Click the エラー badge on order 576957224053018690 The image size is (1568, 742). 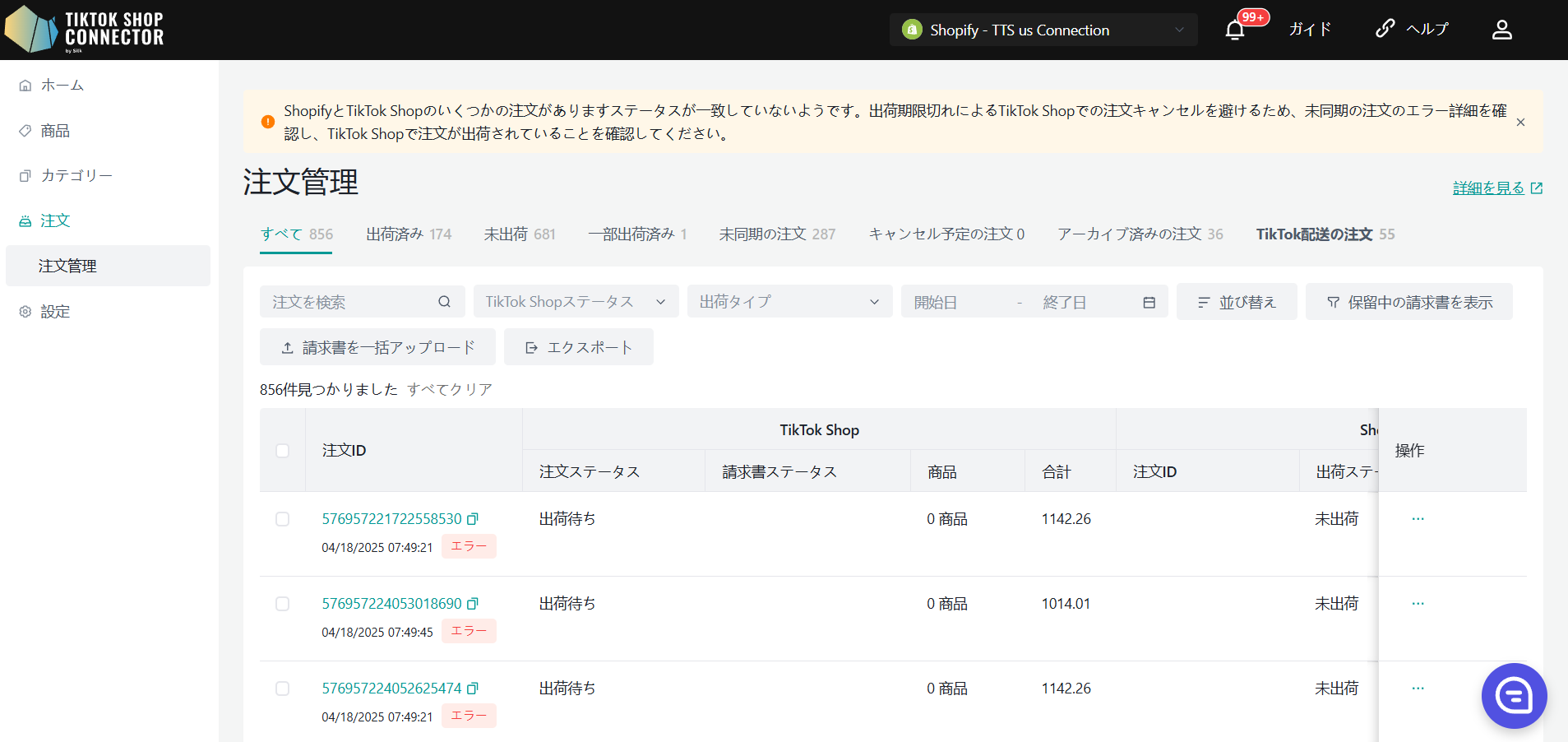pyautogui.click(x=469, y=631)
